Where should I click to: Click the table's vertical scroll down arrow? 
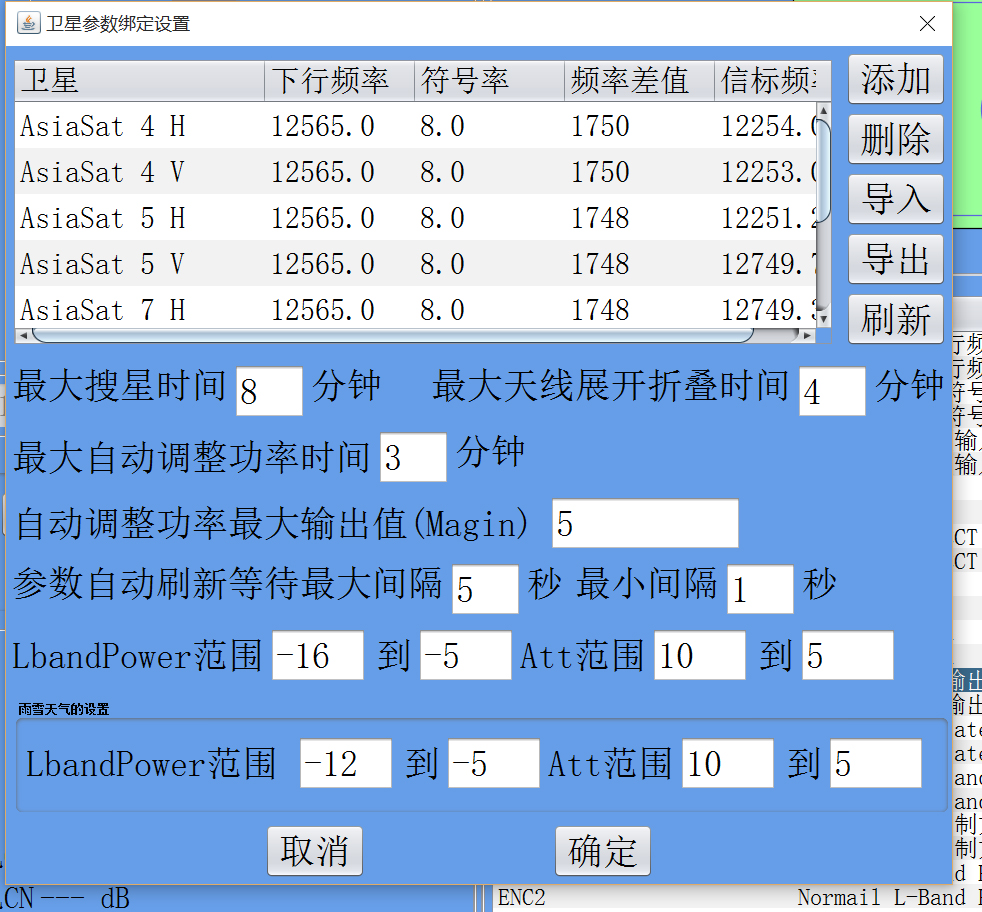tap(824, 319)
